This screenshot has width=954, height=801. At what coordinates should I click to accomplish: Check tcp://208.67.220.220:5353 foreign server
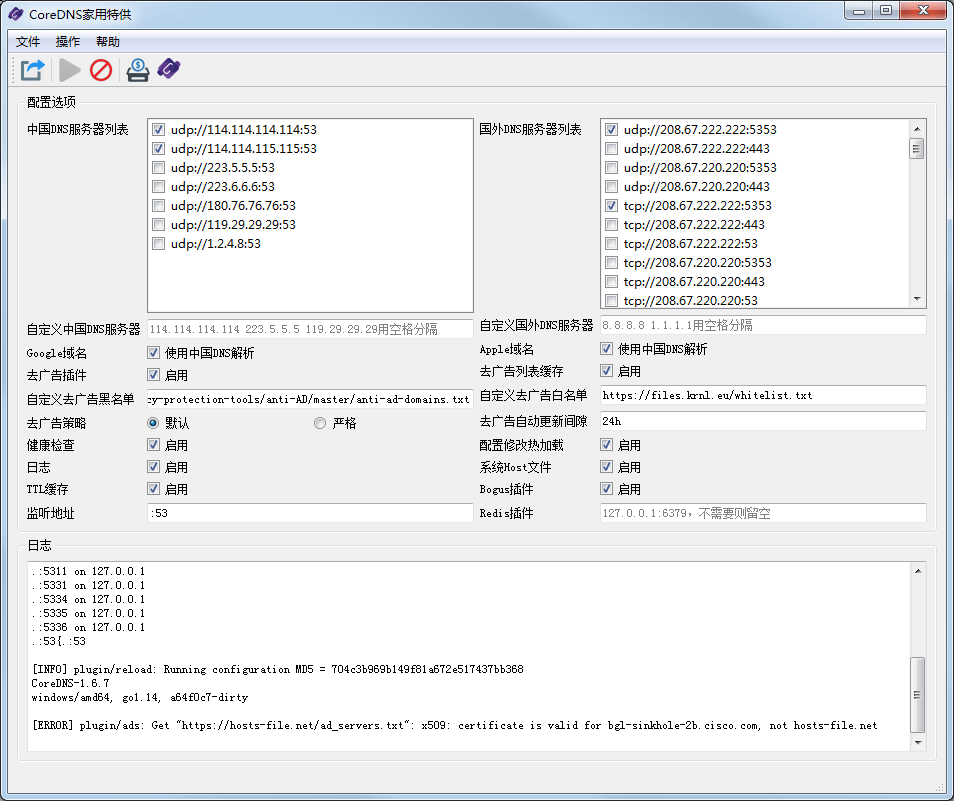coord(611,262)
